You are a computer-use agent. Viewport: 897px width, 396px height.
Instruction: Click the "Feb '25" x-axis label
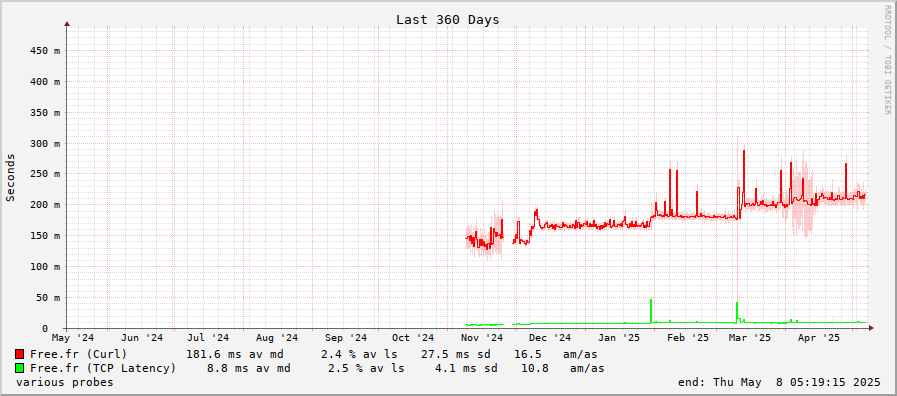[x=688, y=338]
